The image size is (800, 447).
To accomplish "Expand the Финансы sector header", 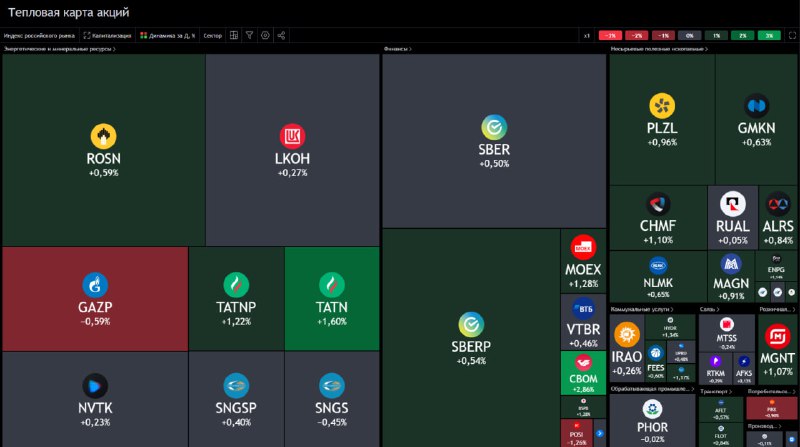I will coord(397,49).
